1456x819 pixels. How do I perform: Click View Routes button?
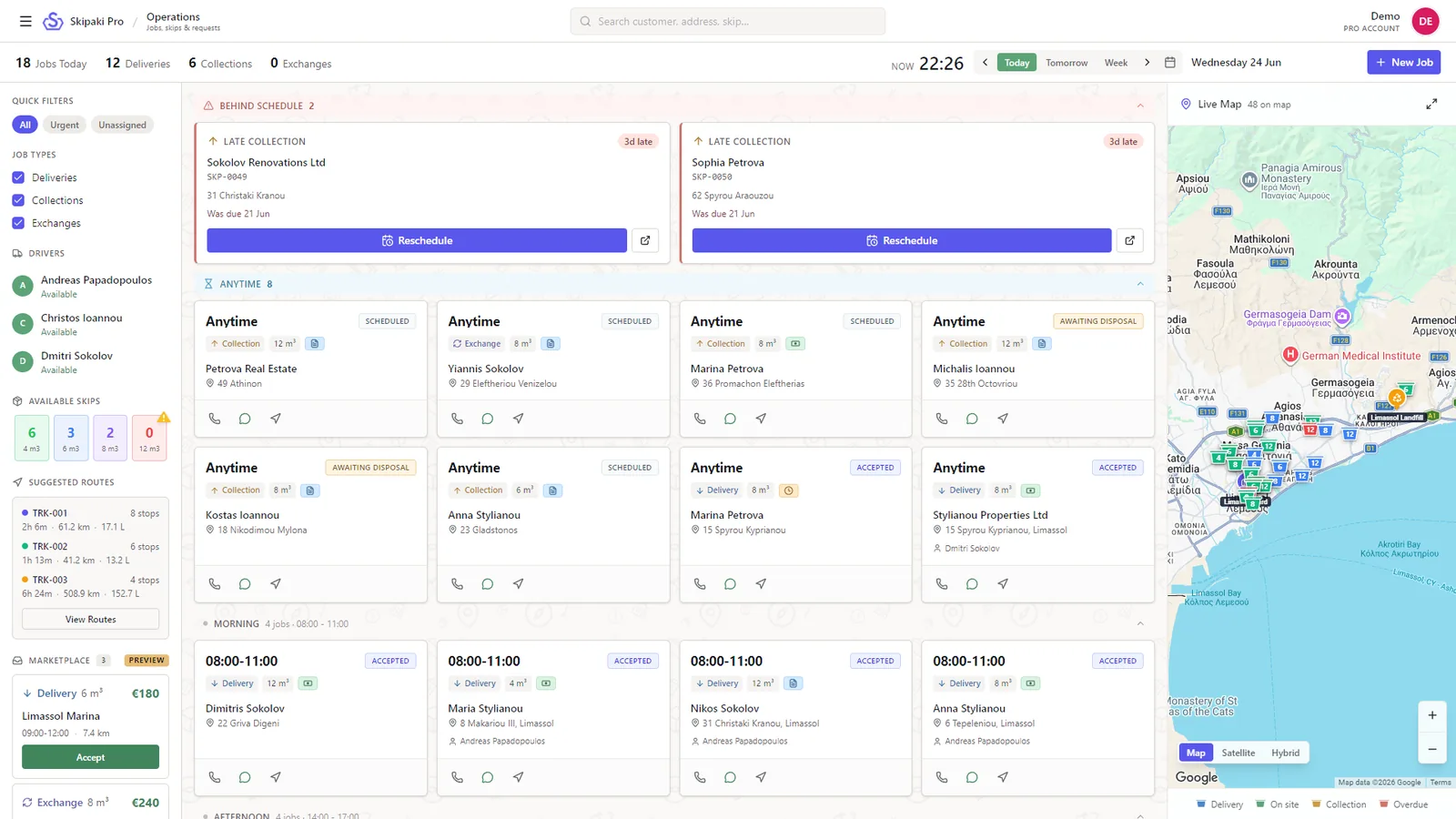coord(90,620)
